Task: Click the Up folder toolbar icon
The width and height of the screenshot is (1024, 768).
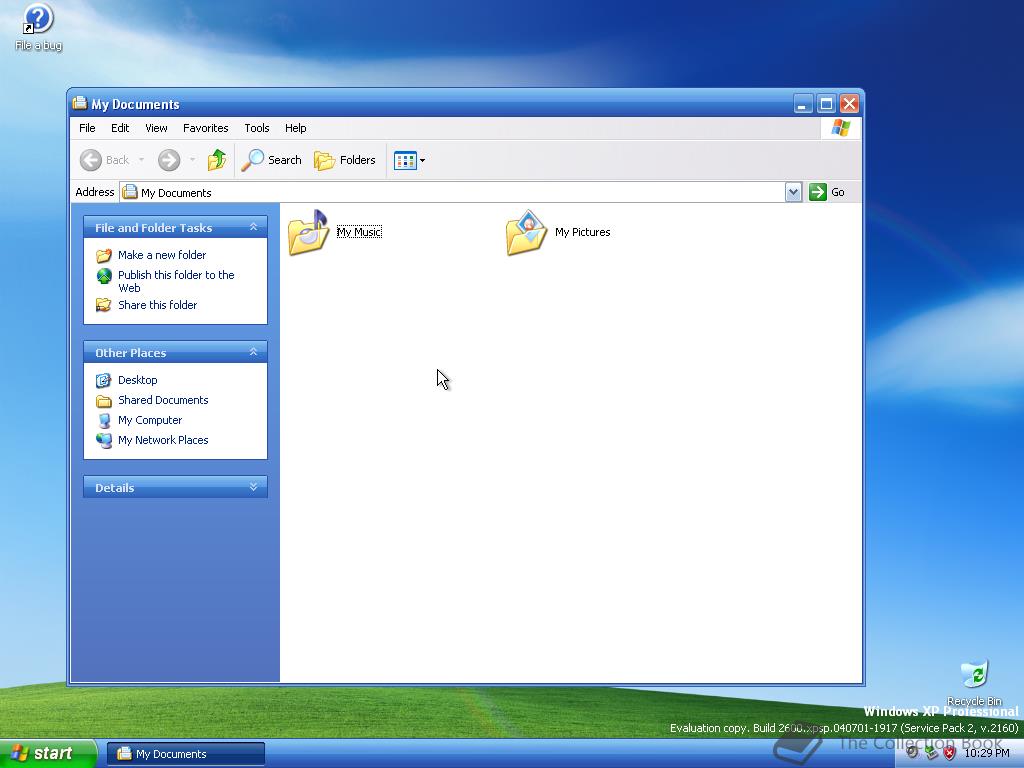Action: click(x=217, y=160)
